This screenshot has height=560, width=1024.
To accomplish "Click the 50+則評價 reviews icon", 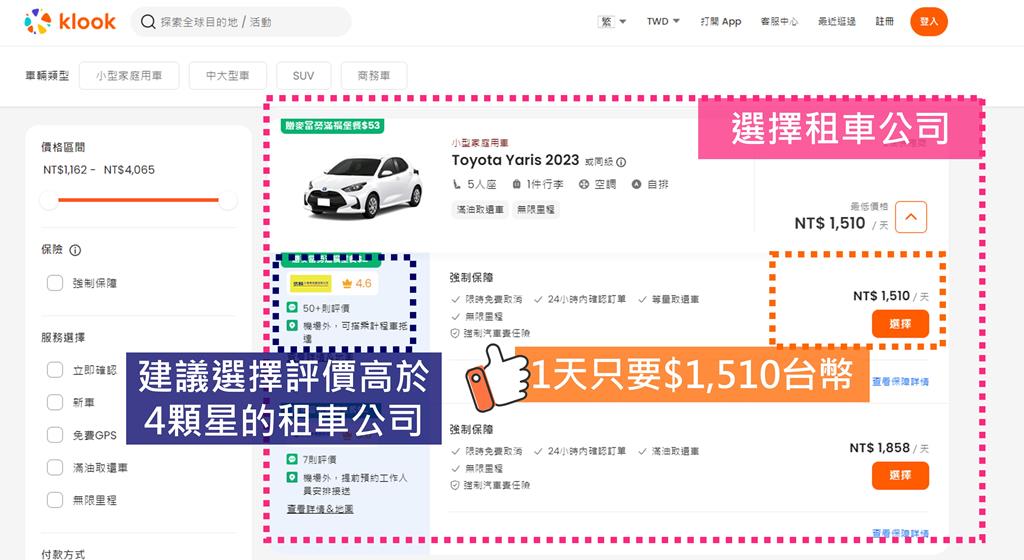I will tap(293, 307).
